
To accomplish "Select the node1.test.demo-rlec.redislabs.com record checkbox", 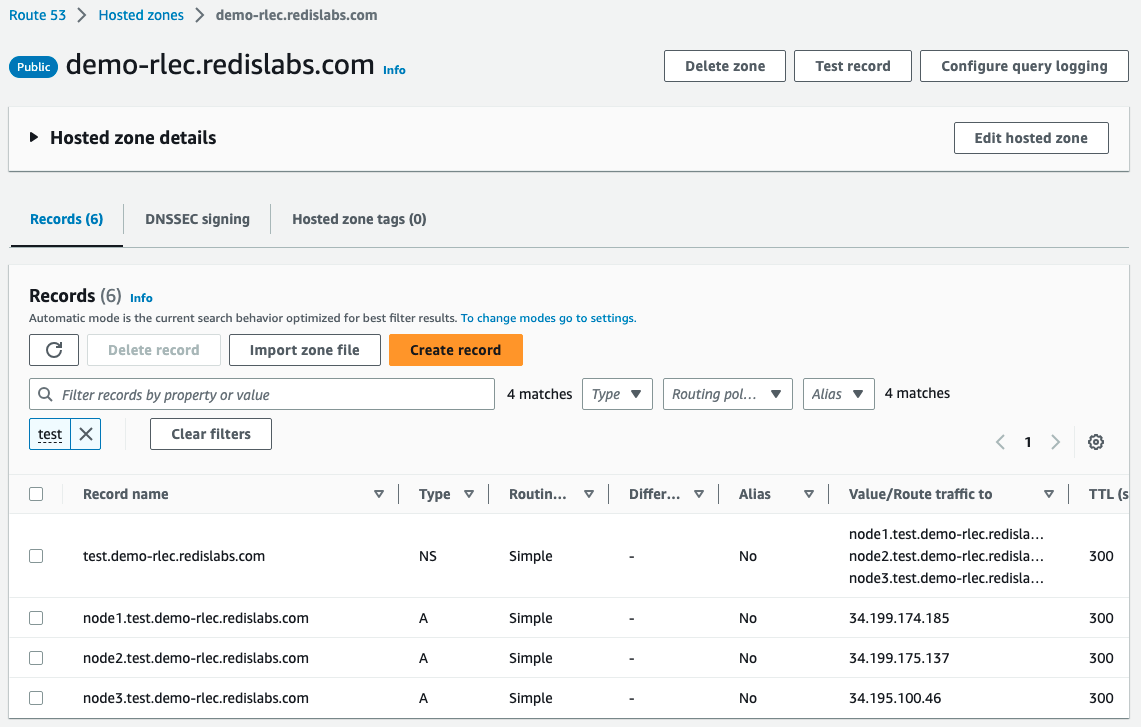I will 36,618.
